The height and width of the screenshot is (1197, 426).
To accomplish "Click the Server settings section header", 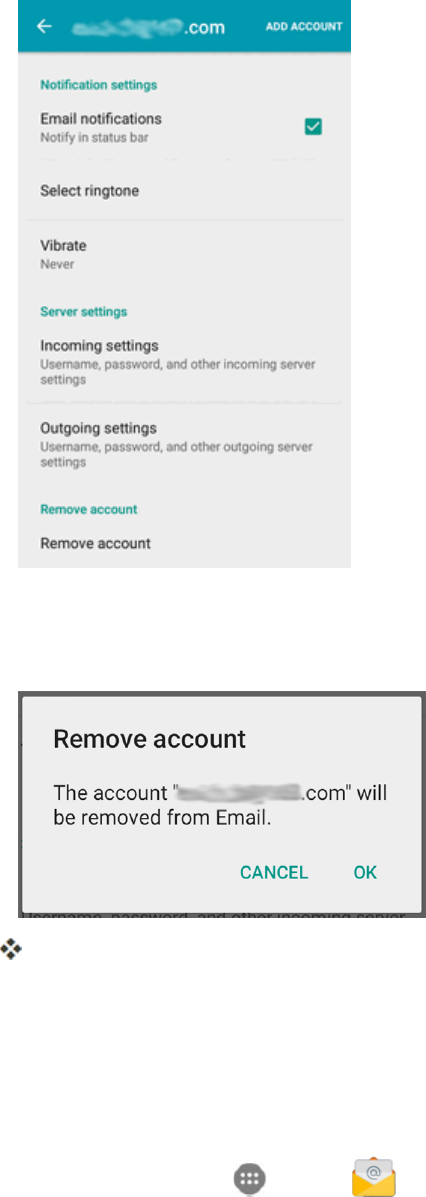I will coord(83,312).
